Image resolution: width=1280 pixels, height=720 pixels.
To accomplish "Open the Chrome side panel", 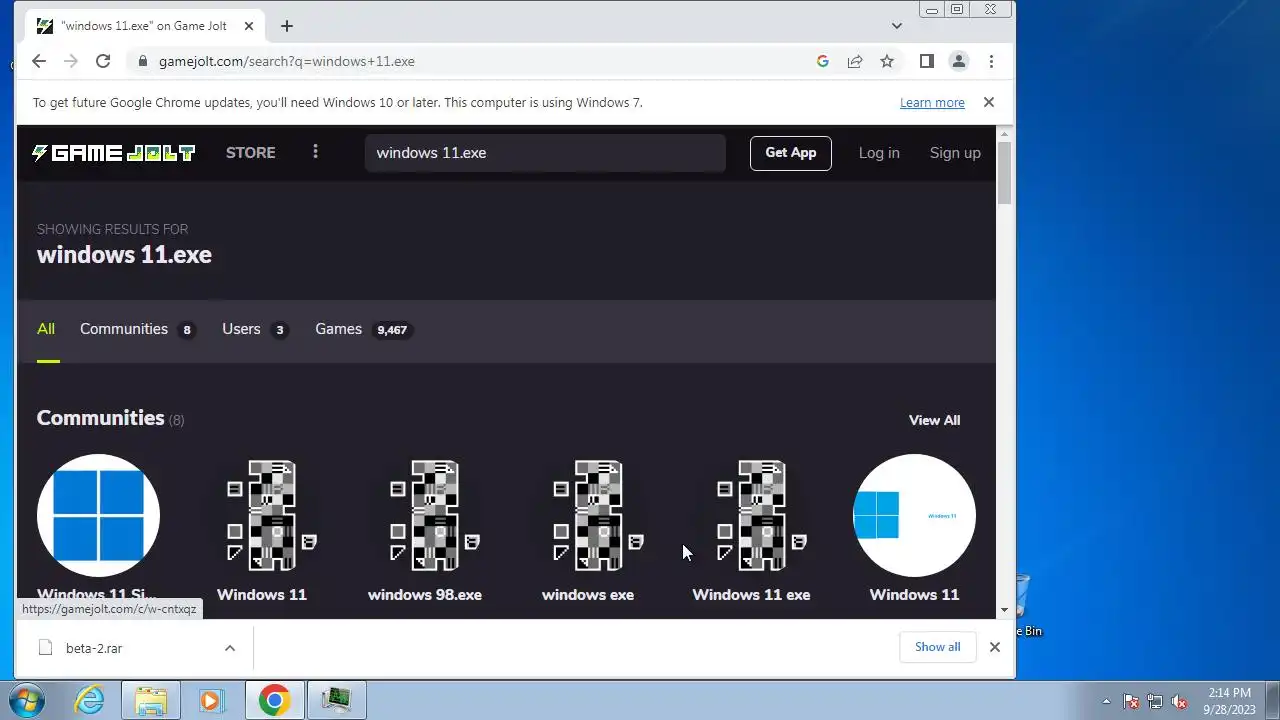I will 926,61.
